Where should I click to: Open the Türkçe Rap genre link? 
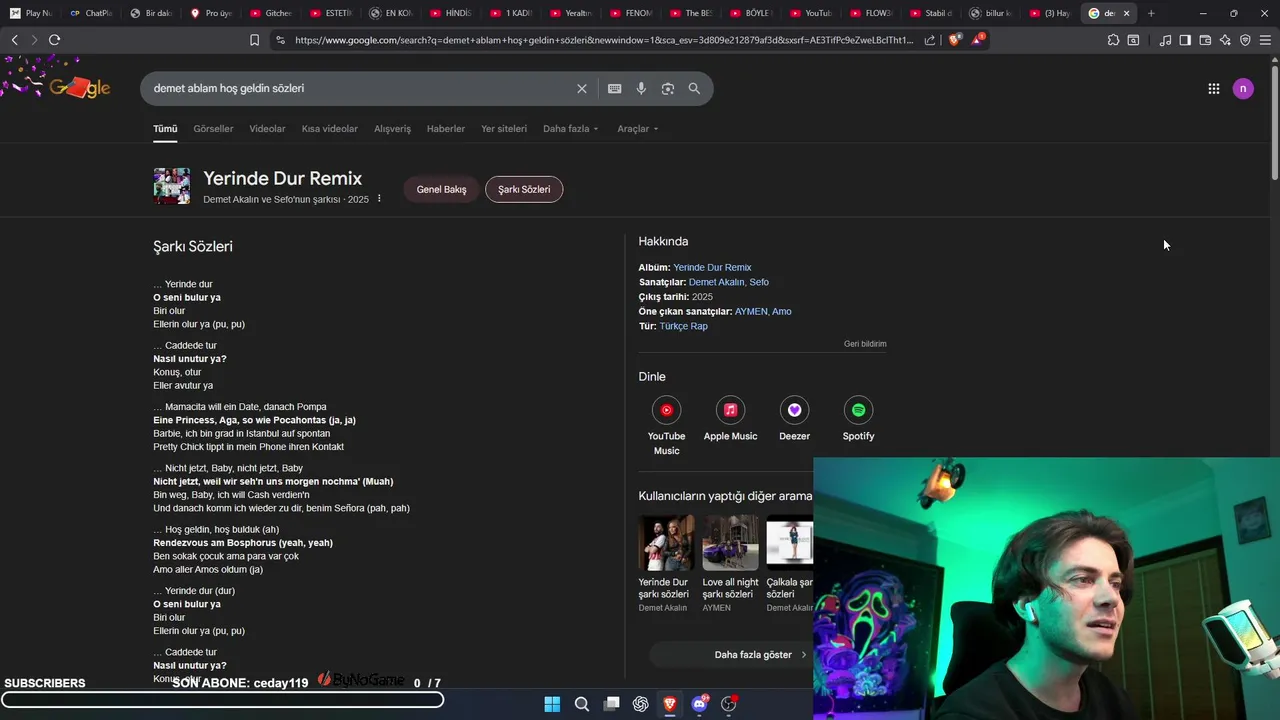[x=683, y=326]
